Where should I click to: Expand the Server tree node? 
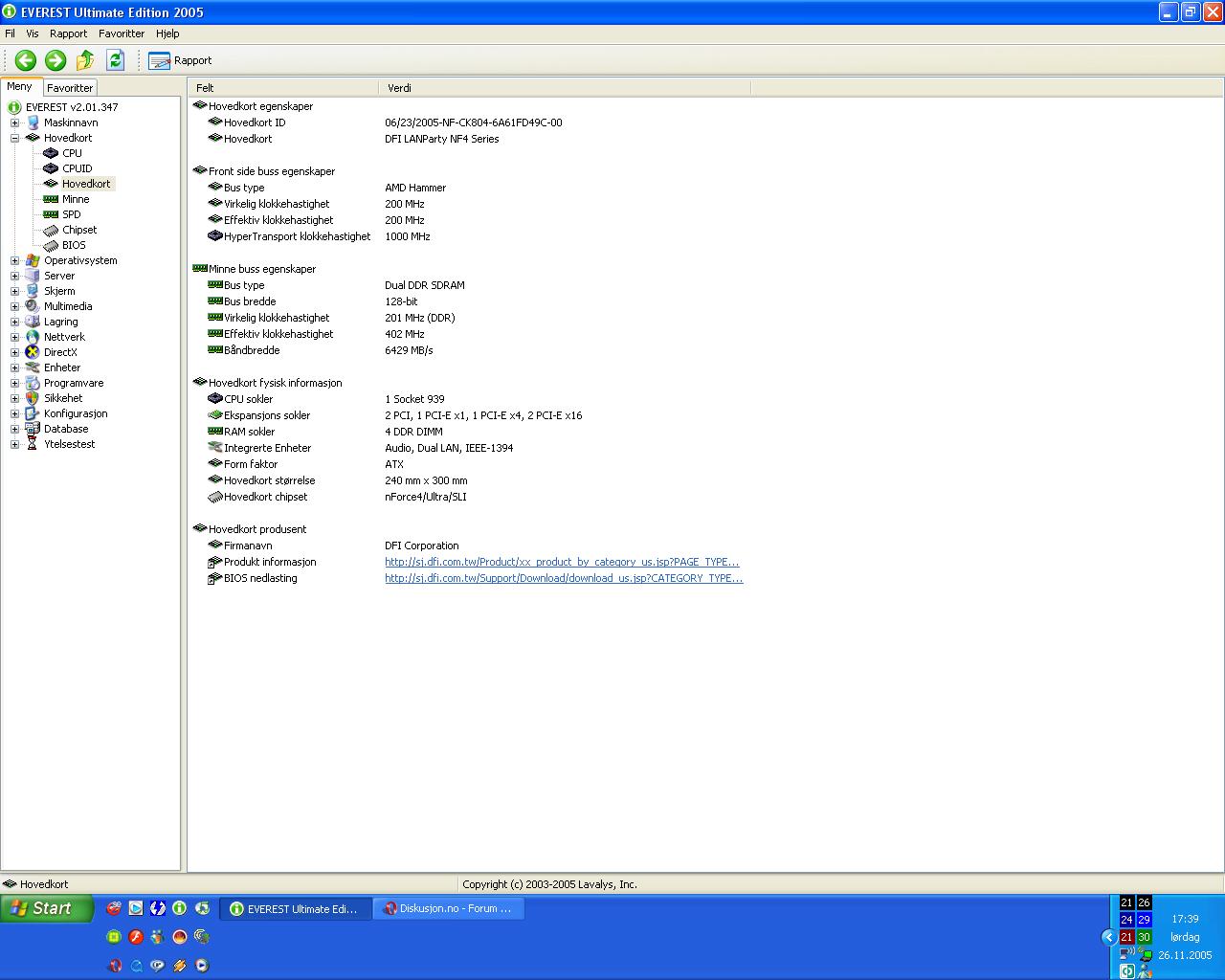coord(14,276)
